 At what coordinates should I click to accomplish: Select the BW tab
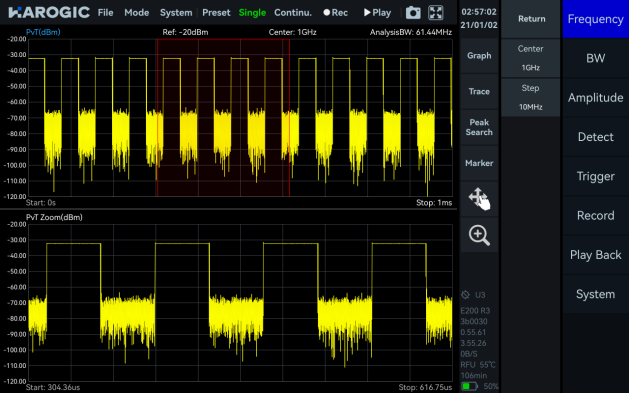point(596,58)
